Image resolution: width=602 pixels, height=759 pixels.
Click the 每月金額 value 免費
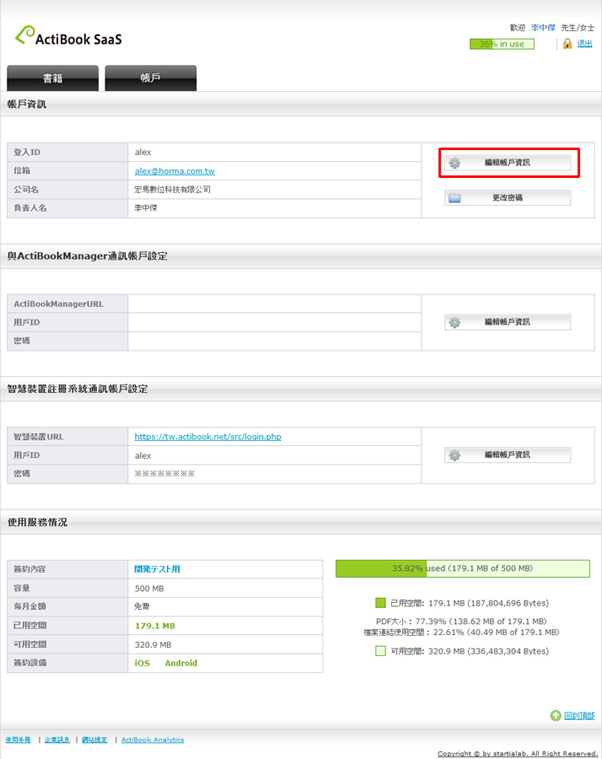[142, 606]
